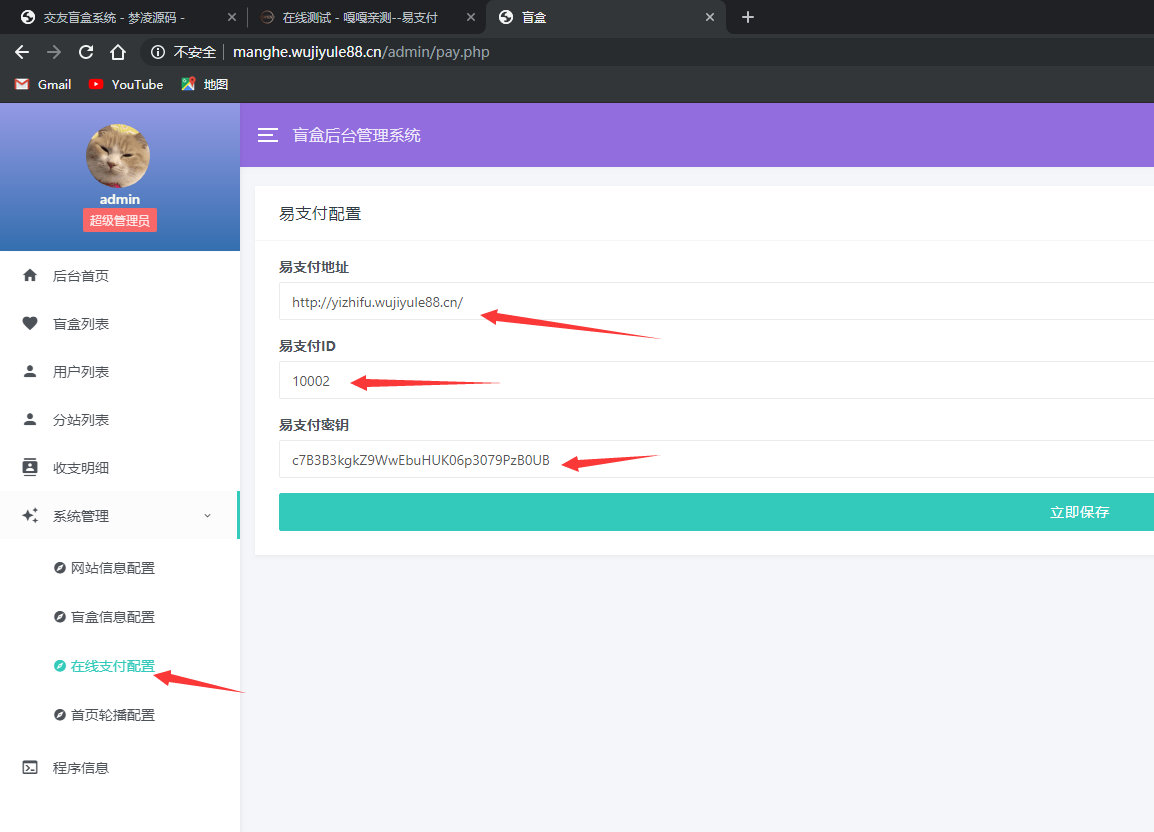The height and width of the screenshot is (832, 1154).
Task: Switch to the 交友盲盒系统 browser tab
Action: click(113, 18)
